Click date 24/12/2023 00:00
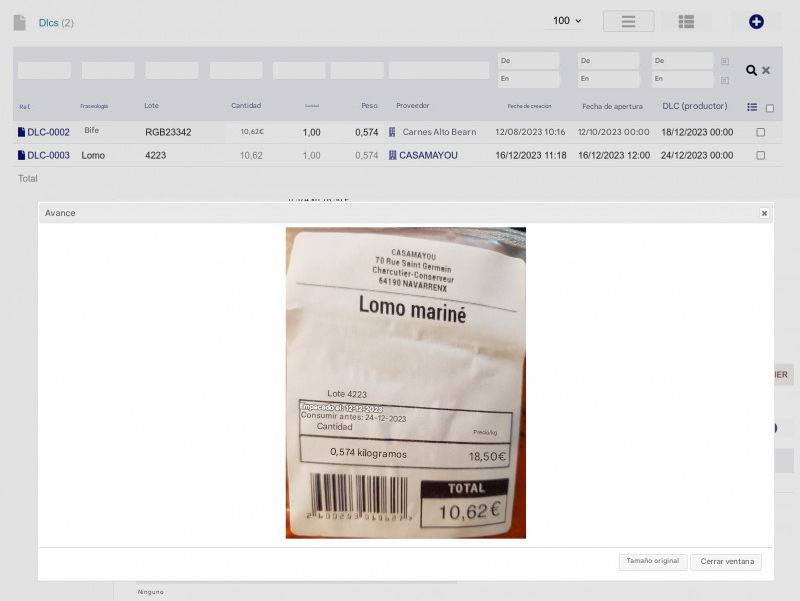Screen dimensions: 800x601 point(697,155)
